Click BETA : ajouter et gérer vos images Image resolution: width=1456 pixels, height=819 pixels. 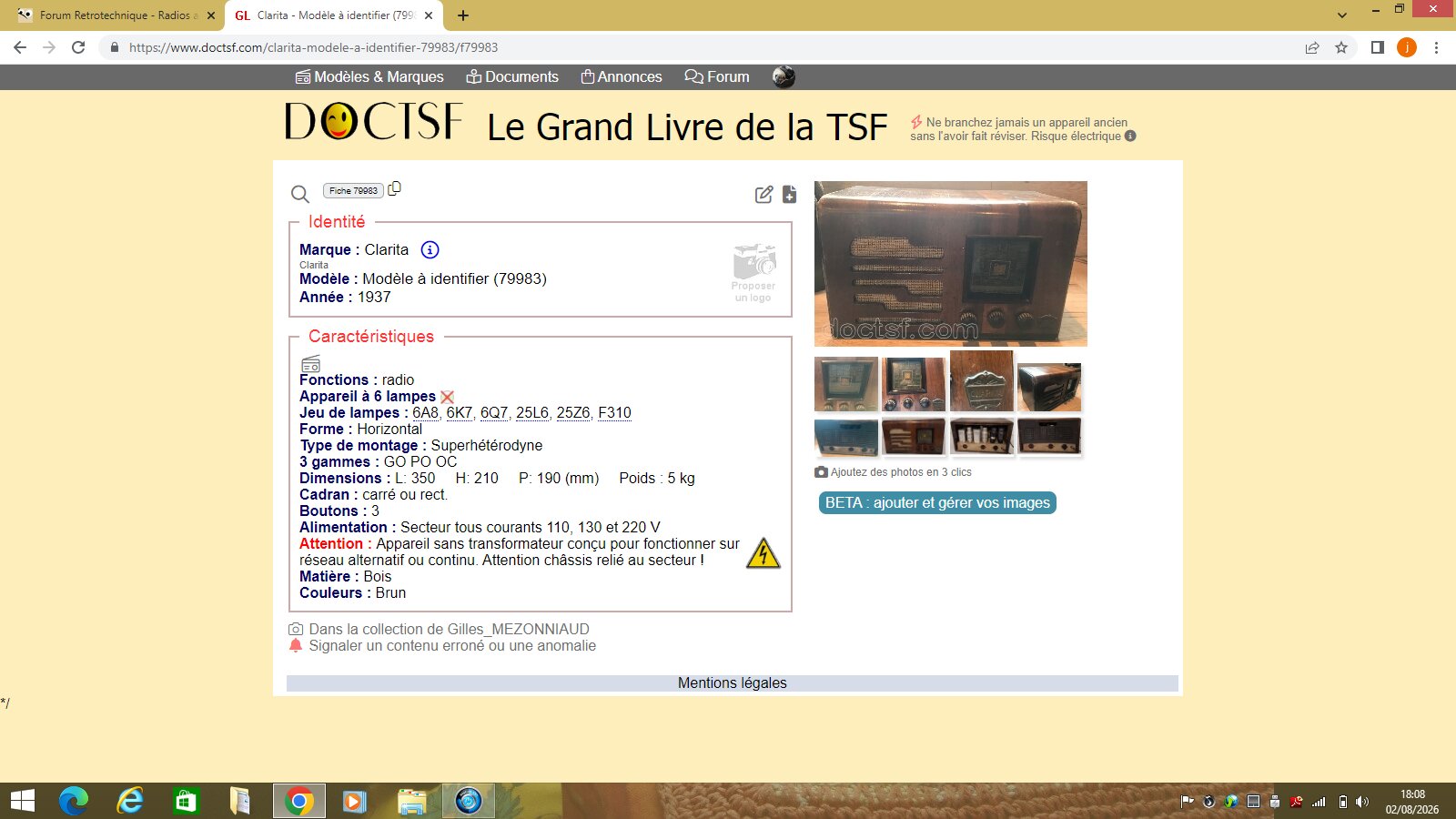pyautogui.click(x=937, y=503)
